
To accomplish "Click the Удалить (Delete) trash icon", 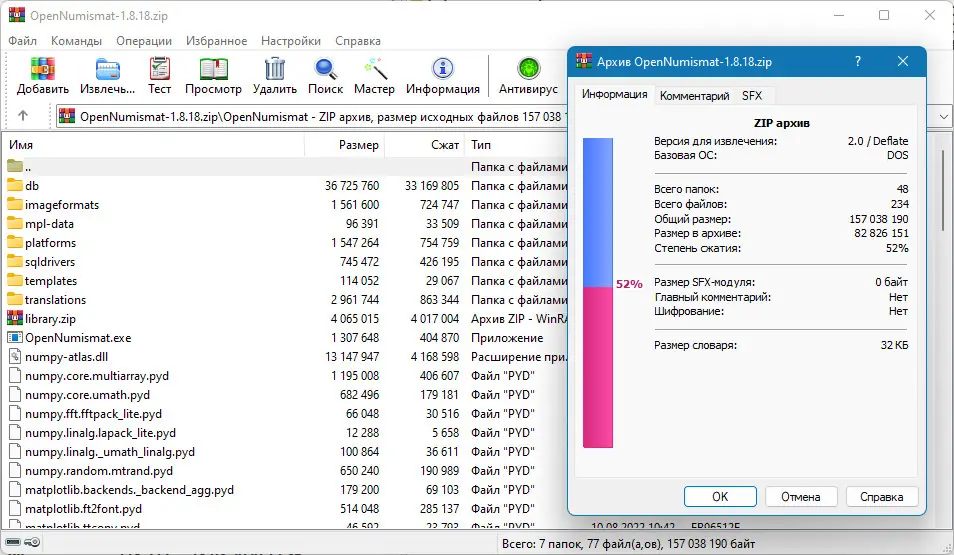I will (x=274, y=69).
